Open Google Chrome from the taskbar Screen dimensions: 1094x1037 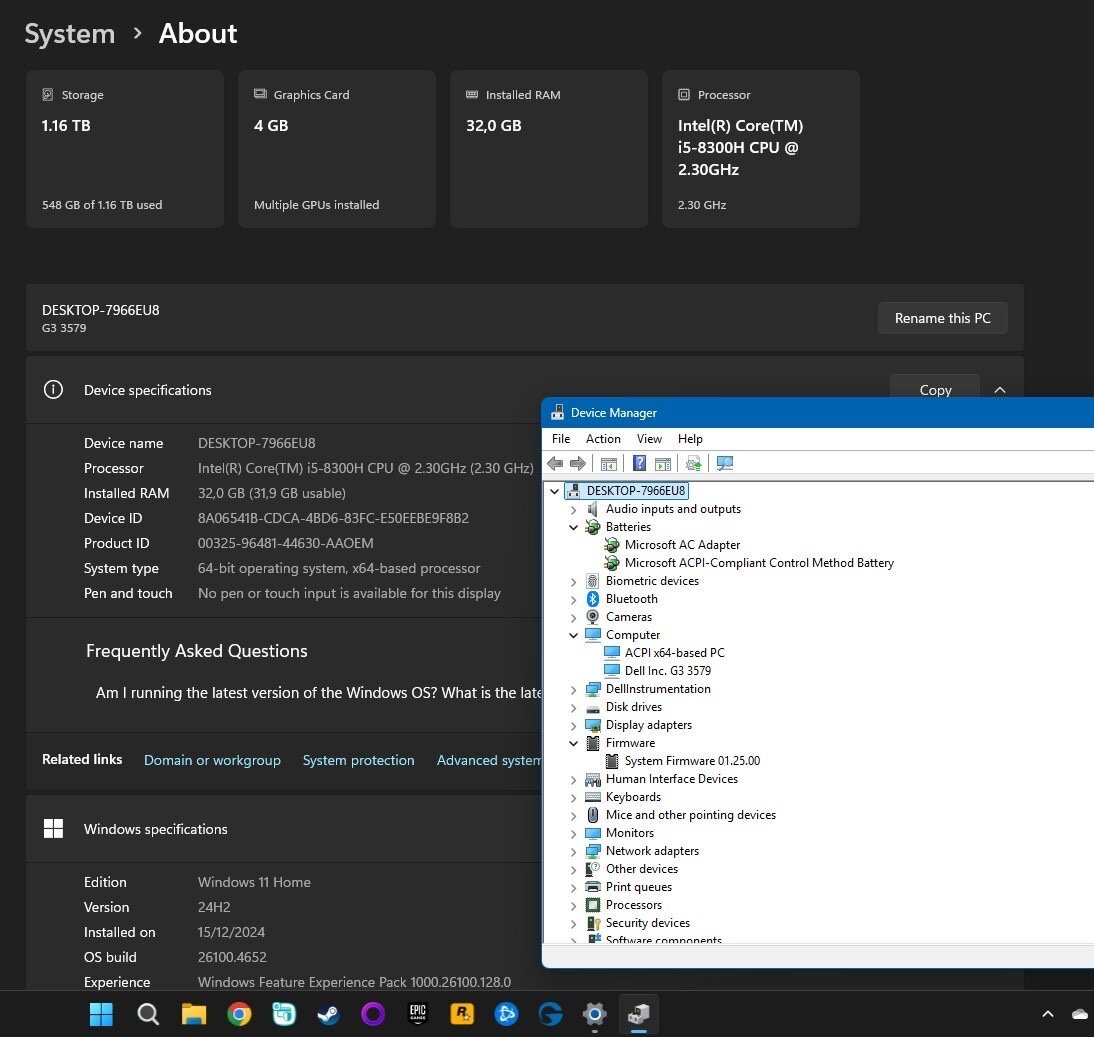coord(239,1014)
